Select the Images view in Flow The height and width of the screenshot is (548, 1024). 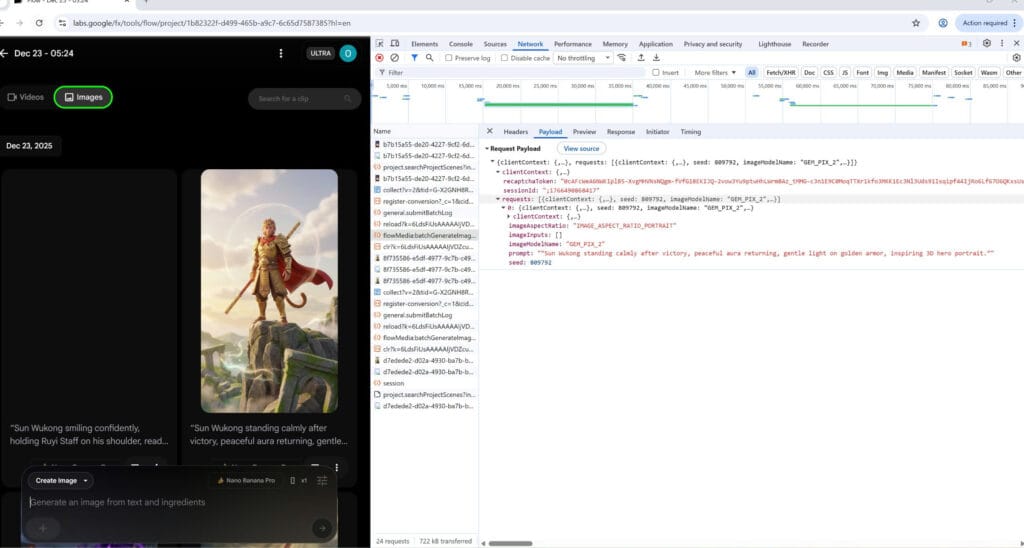(83, 97)
